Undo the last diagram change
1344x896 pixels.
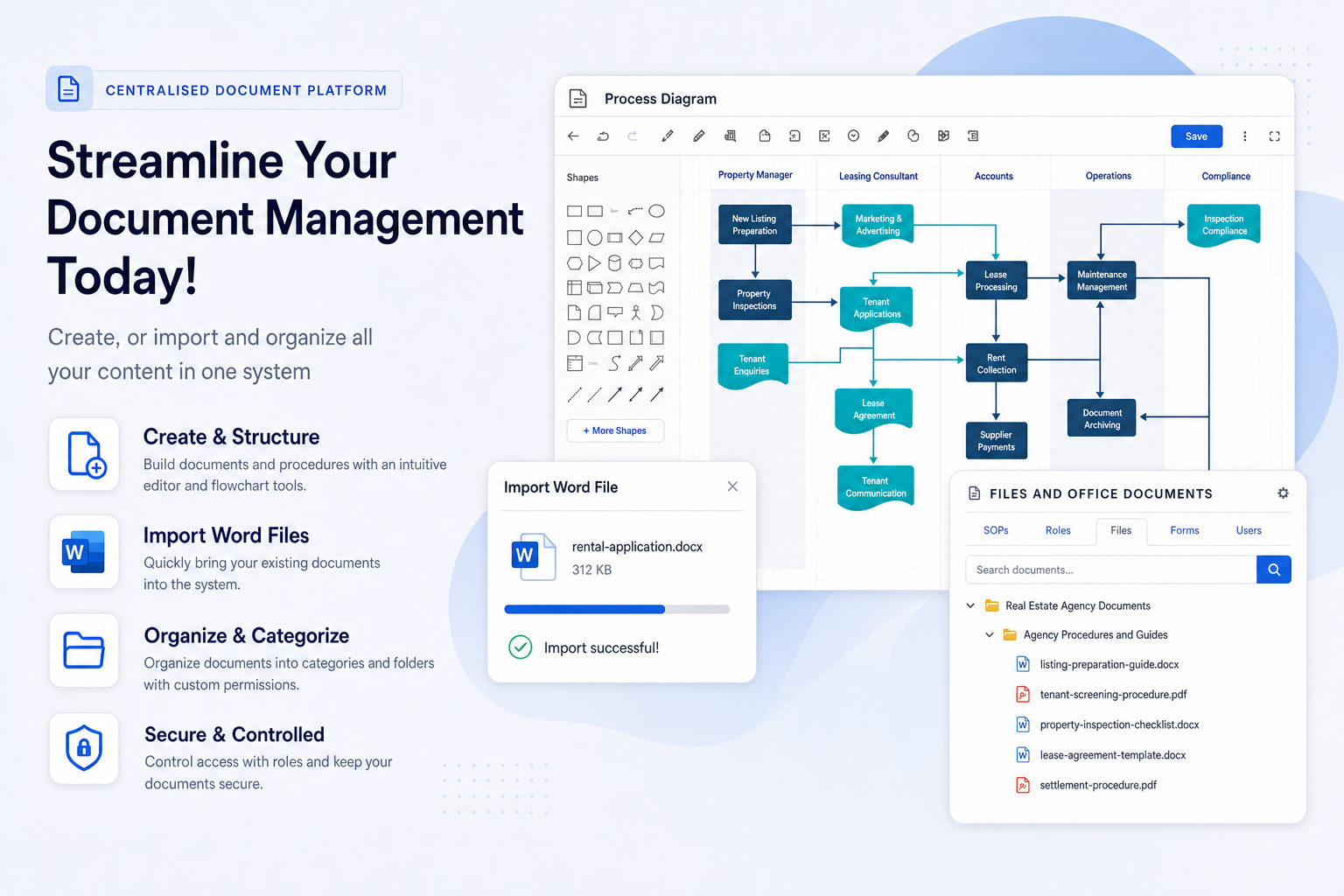pos(603,136)
